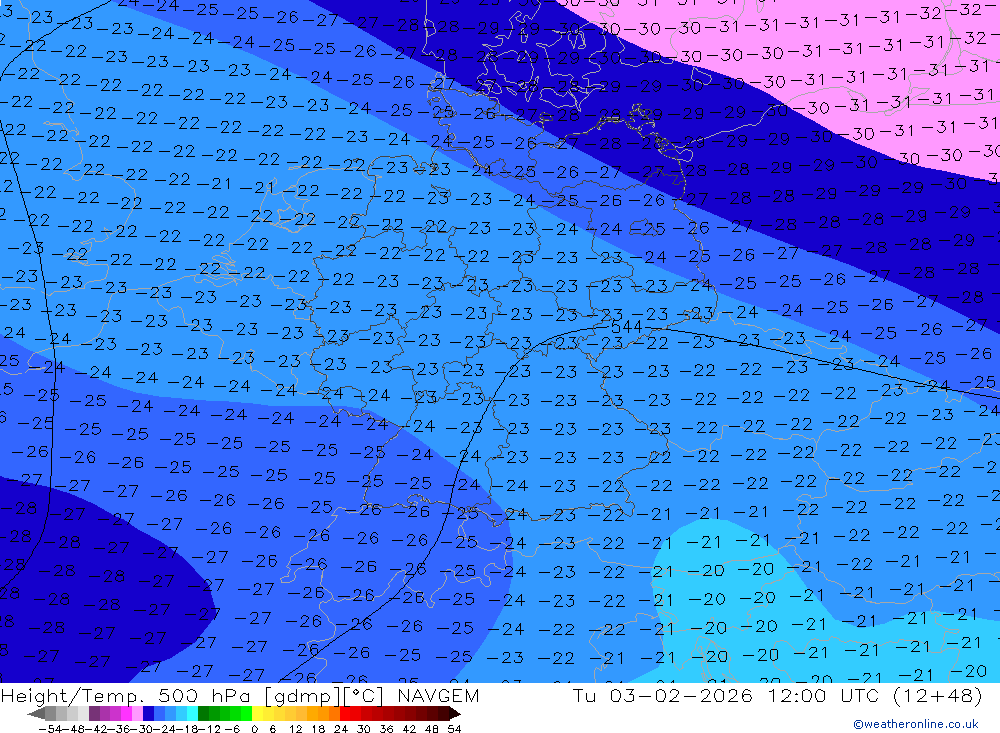Click the 'Tu 03-02-2026' date text

click(663, 695)
